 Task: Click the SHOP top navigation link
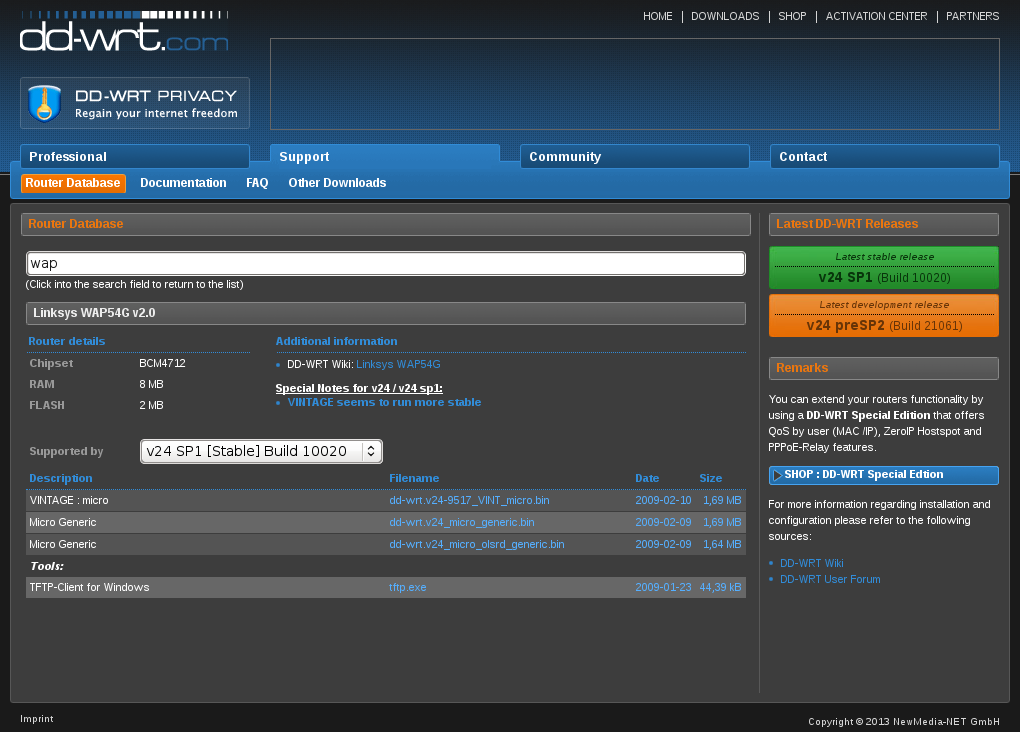point(792,16)
